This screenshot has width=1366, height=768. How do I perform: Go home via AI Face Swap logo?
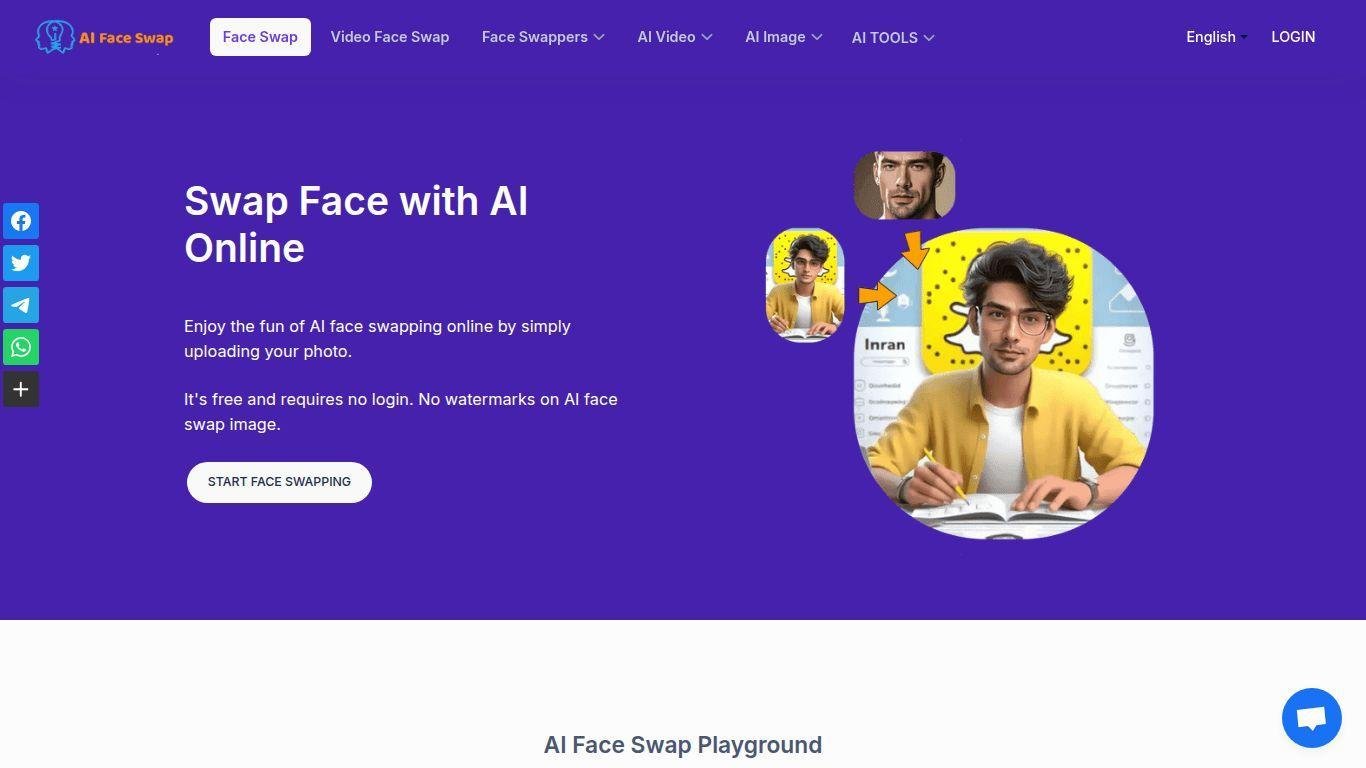click(x=104, y=37)
